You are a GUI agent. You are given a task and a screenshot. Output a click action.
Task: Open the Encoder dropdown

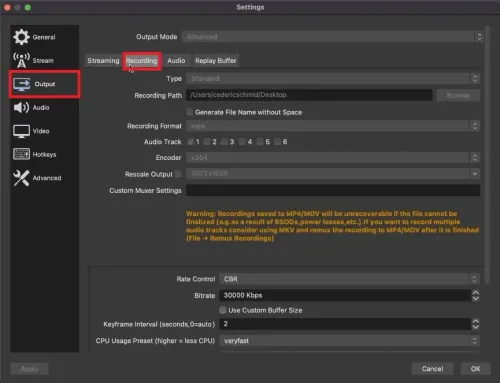point(333,157)
